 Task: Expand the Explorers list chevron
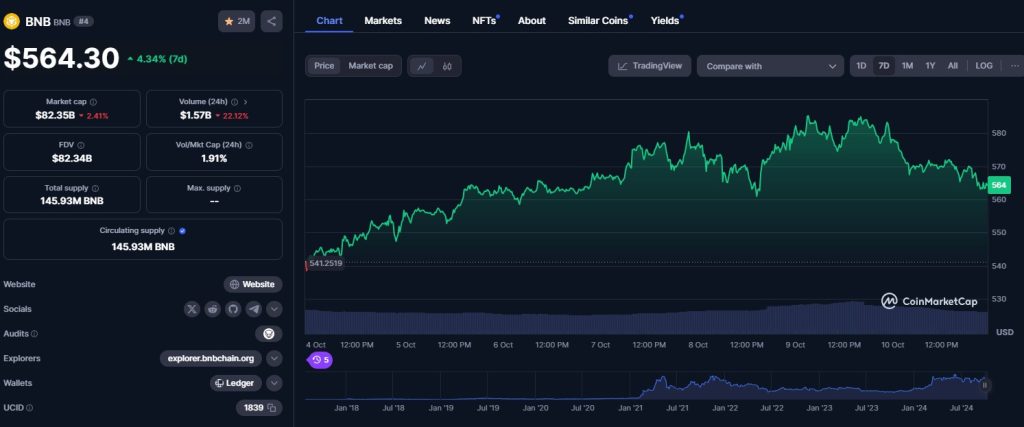point(274,358)
